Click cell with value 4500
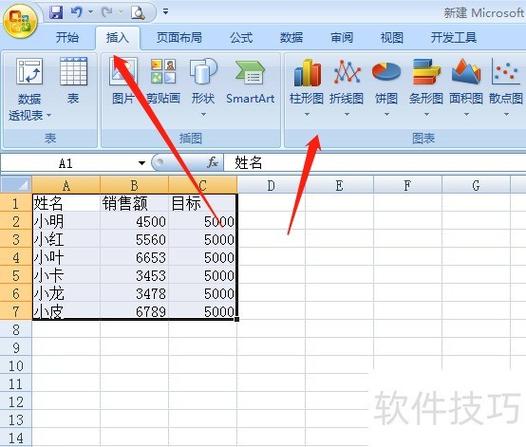Viewport: 526px width, 447px height. 134,221
